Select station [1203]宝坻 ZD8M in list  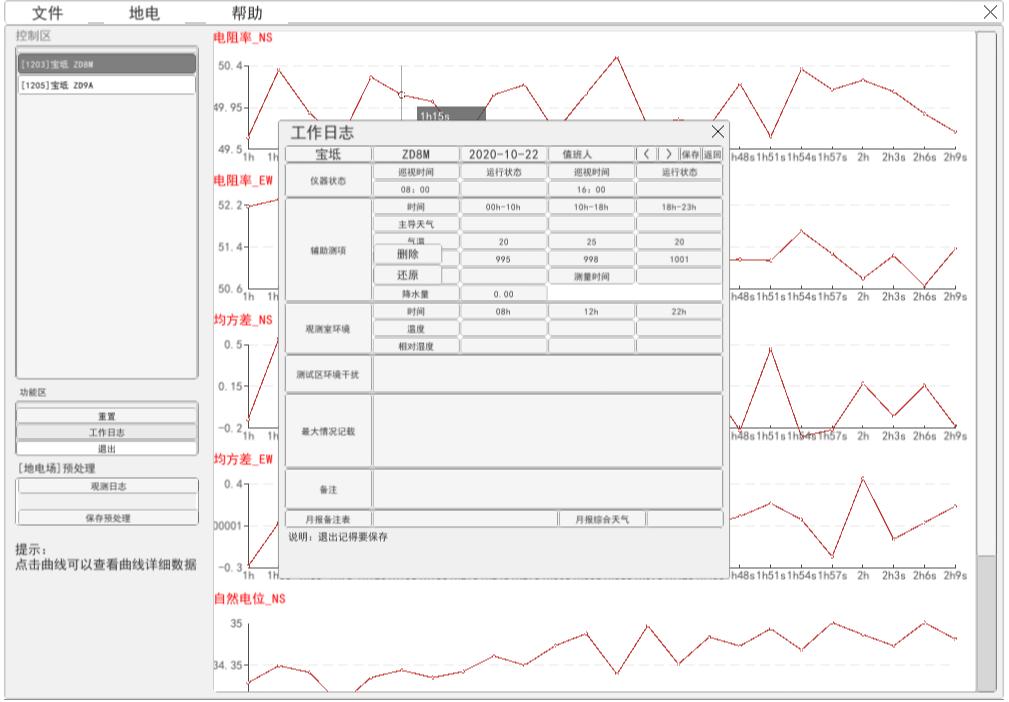105,65
